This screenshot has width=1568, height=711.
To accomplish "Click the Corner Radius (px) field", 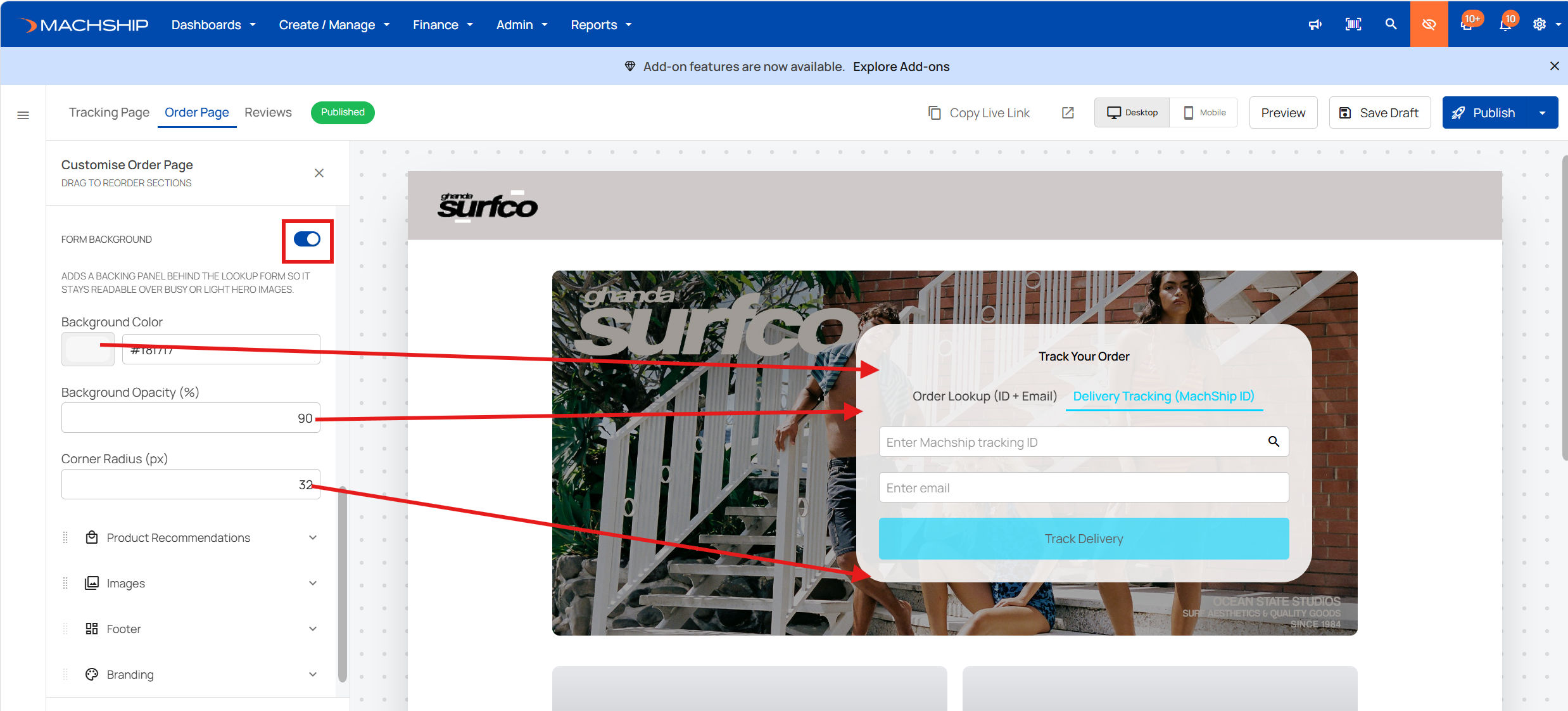I will coord(191,484).
